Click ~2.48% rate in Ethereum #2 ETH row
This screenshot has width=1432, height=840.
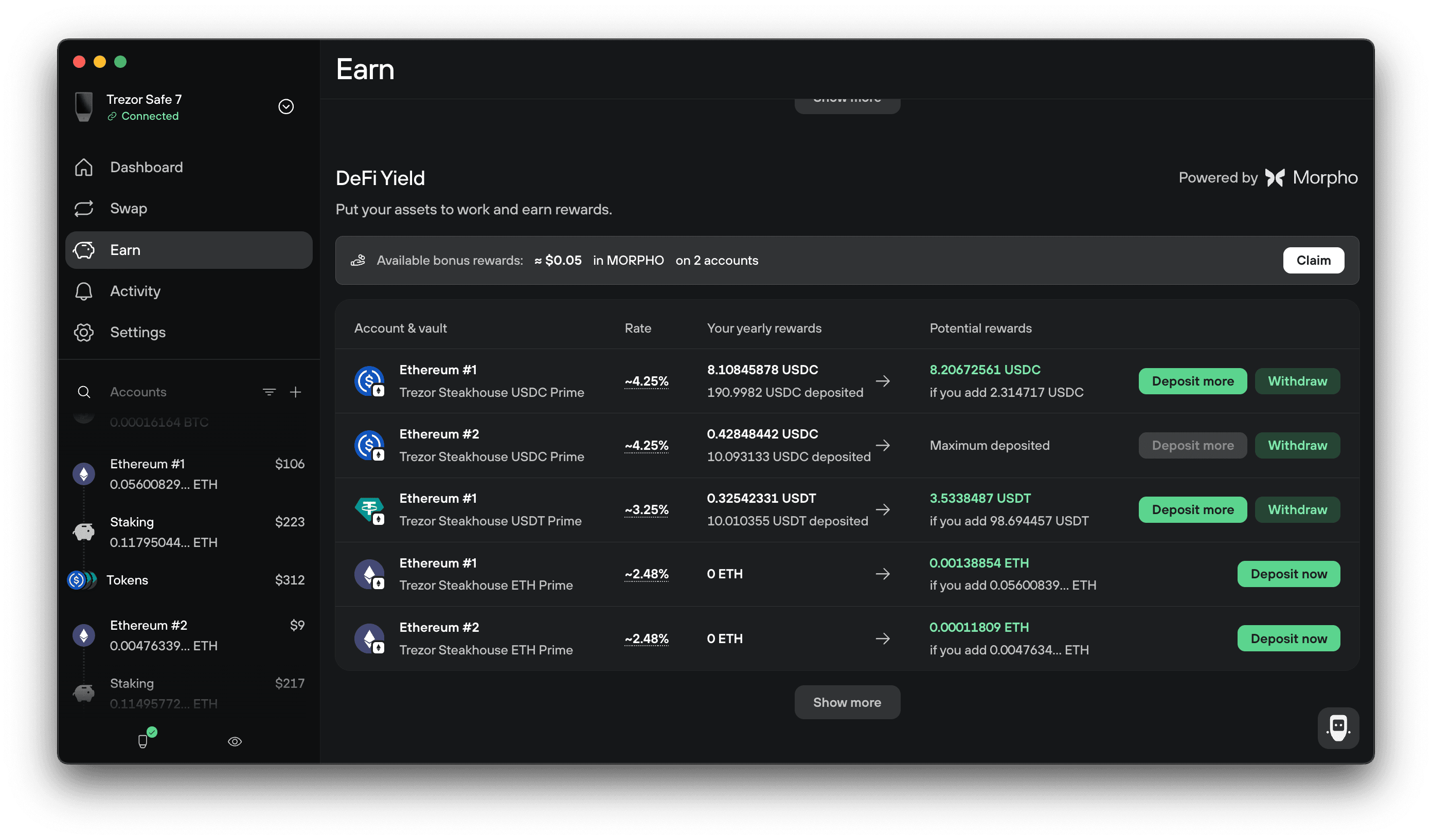click(646, 638)
